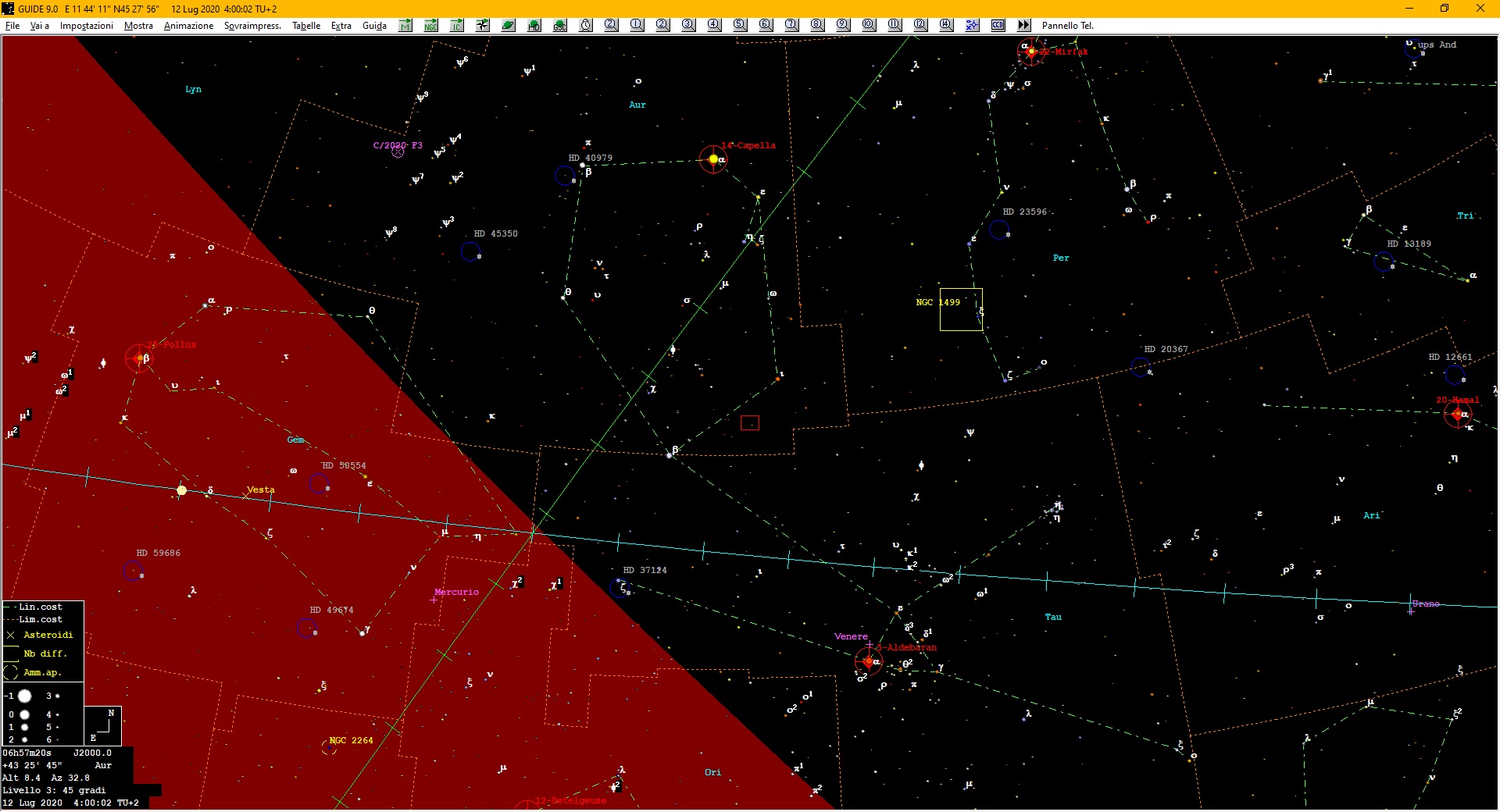This screenshot has width=1500, height=812.
Task: Open the Guida menu
Action: 375,26
